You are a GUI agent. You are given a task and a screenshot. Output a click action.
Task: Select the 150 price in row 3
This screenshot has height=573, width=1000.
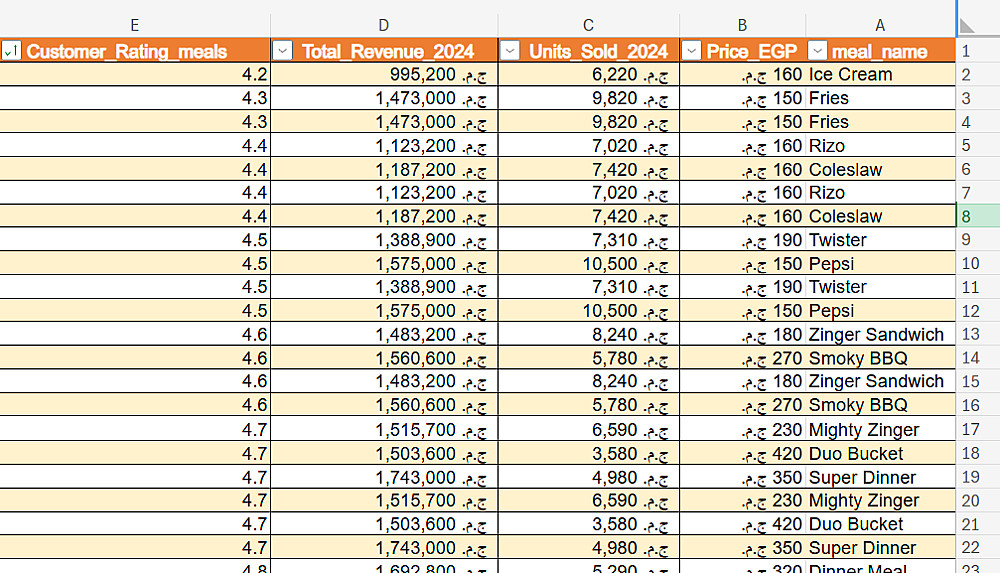click(743, 98)
